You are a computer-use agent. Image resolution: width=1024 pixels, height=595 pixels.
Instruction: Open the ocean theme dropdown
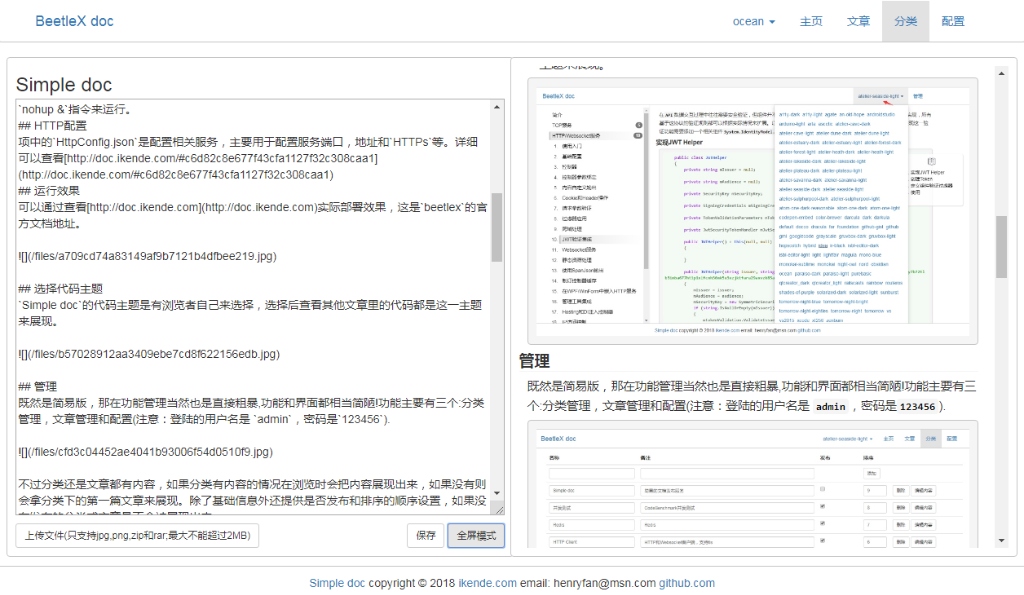(x=753, y=21)
